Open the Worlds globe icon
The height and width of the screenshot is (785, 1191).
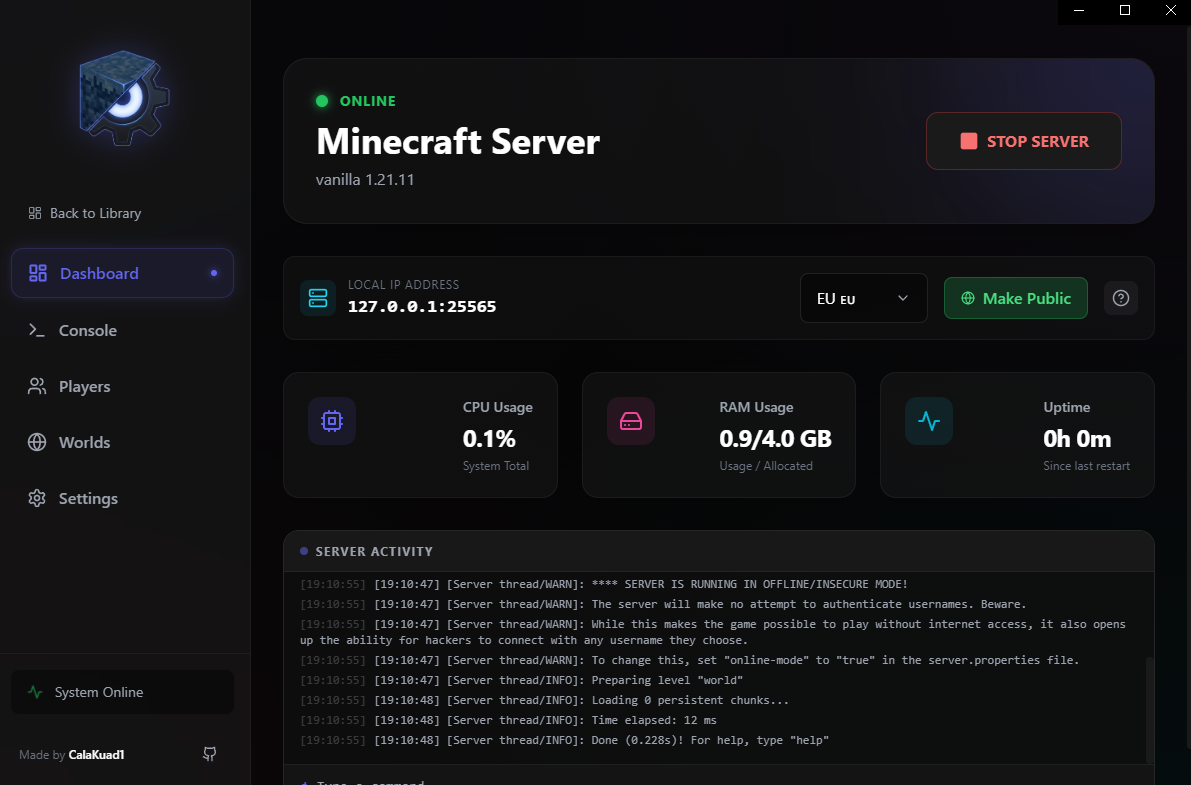(36, 442)
